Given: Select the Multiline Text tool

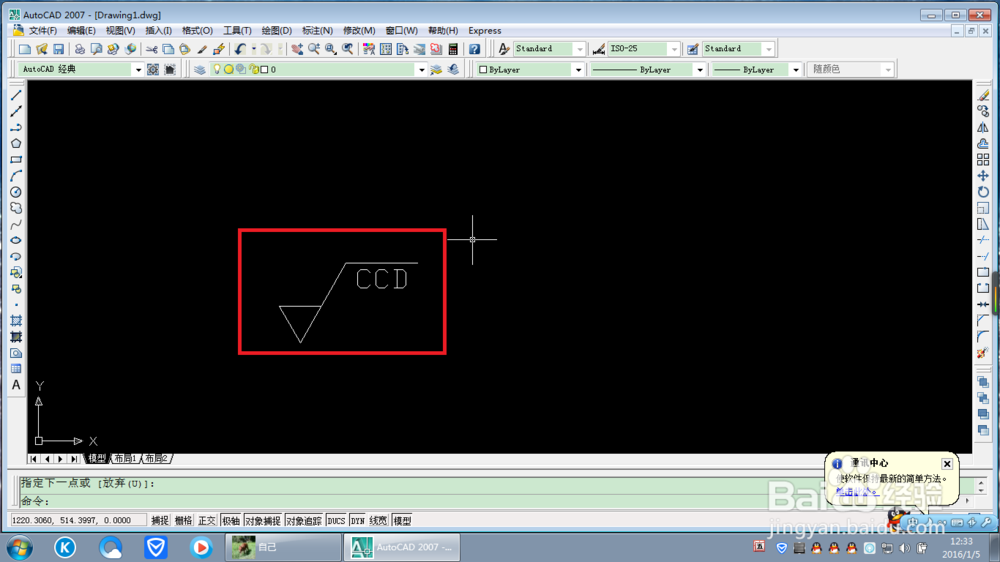Looking at the screenshot, I should pos(16,385).
